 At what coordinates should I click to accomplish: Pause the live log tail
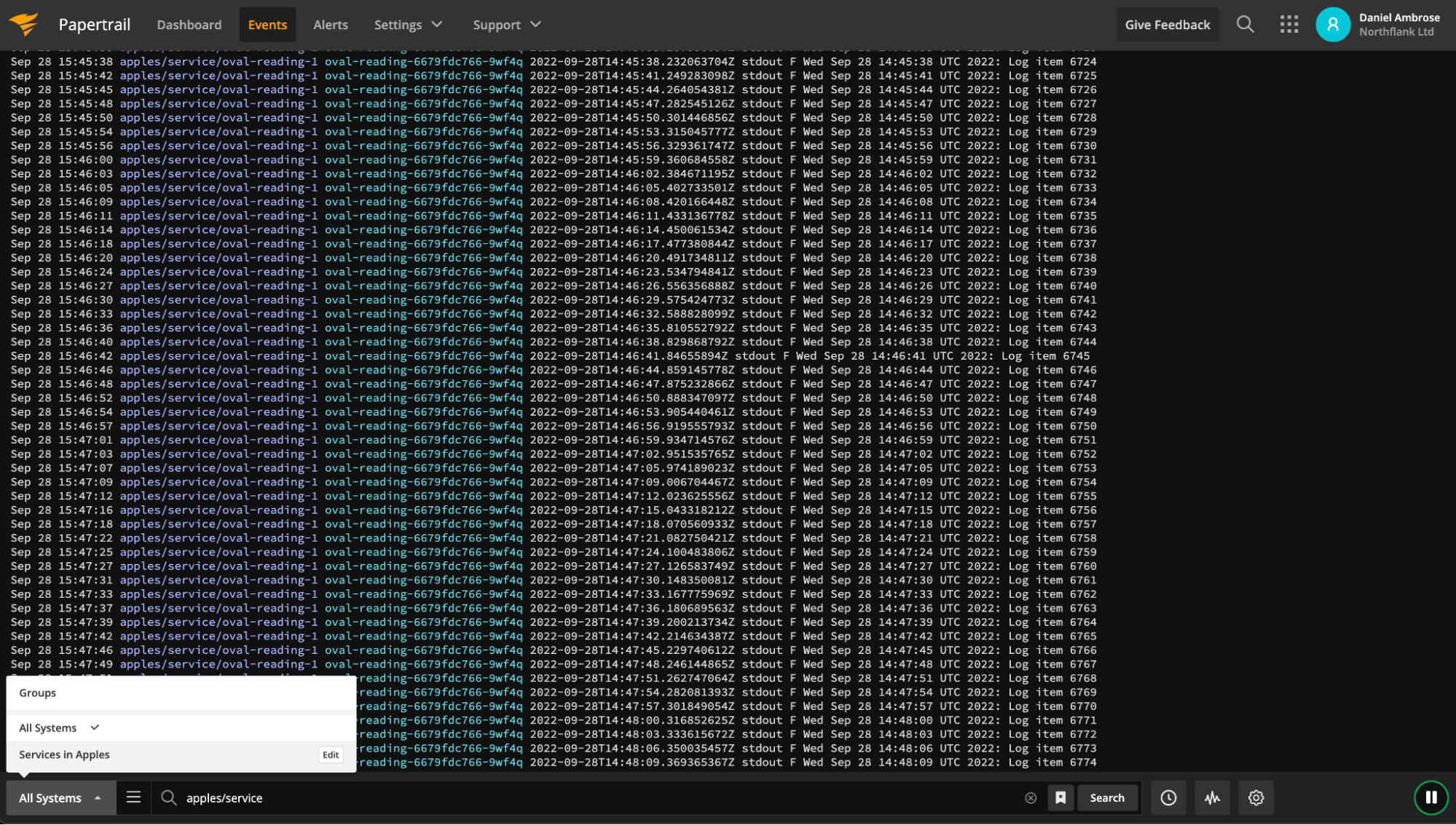click(1431, 798)
